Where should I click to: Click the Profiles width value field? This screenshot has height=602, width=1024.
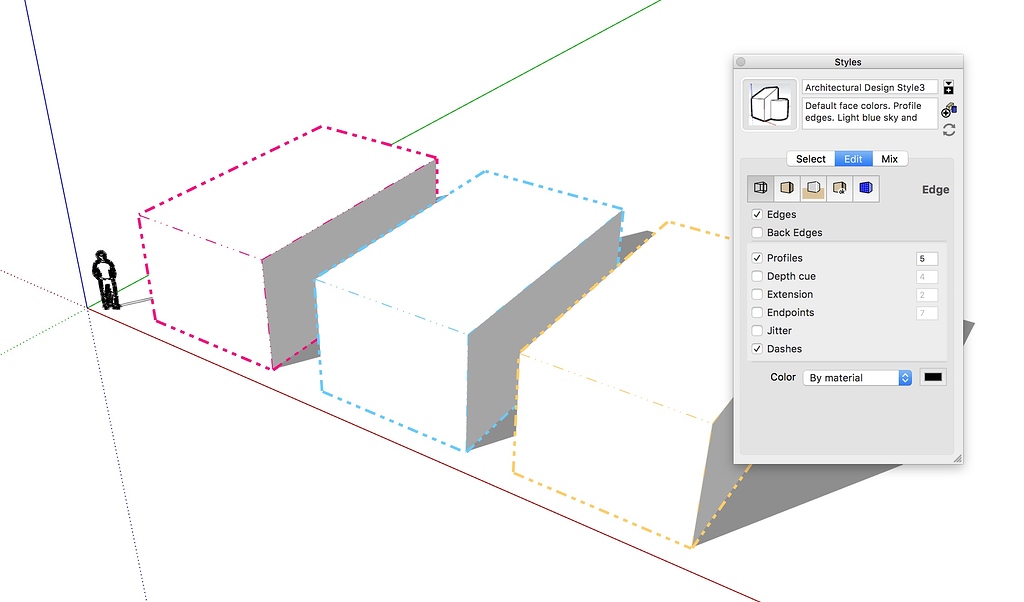[927, 257]
